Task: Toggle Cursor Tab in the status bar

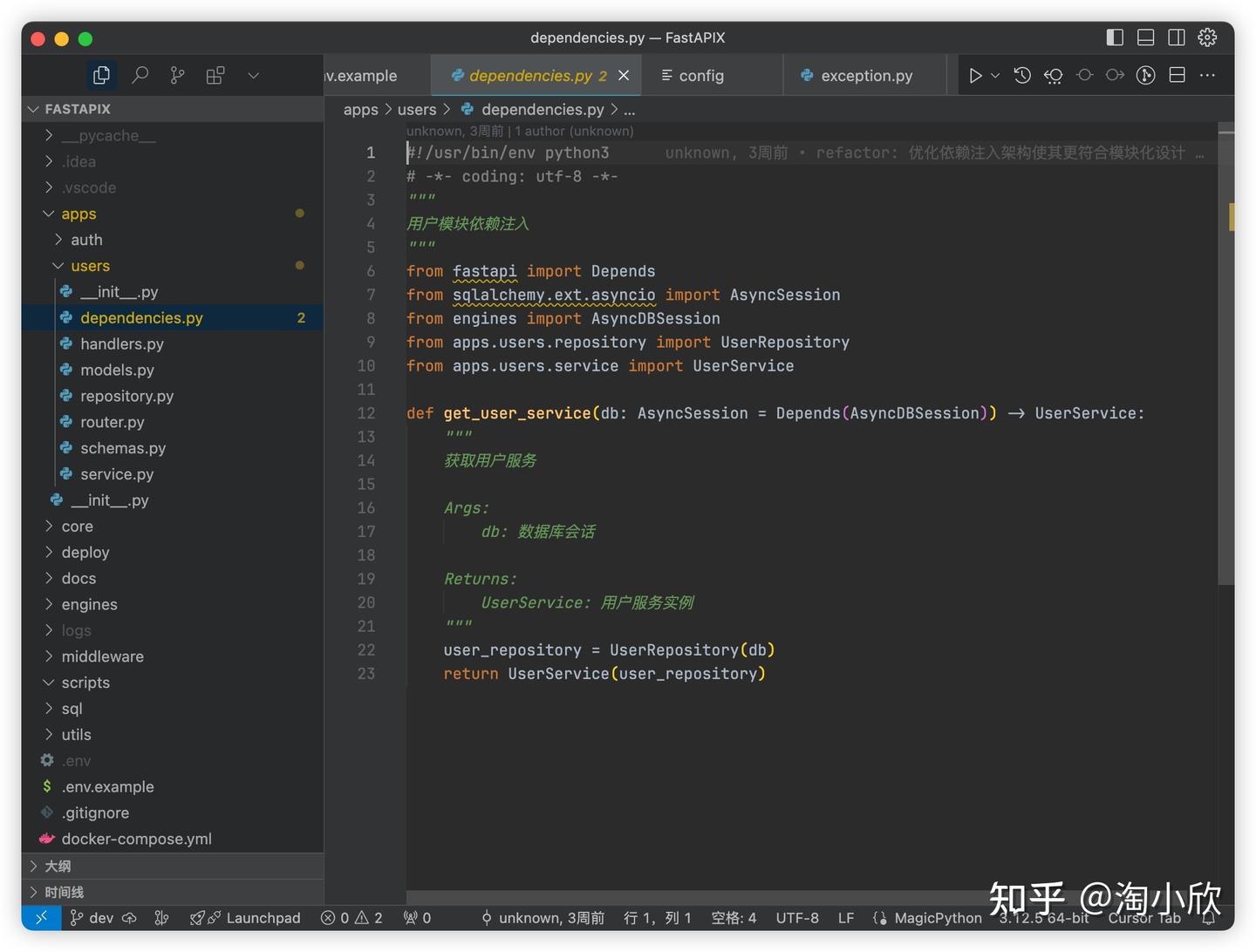Action: pyautogui.click(x=1143, y=917)
